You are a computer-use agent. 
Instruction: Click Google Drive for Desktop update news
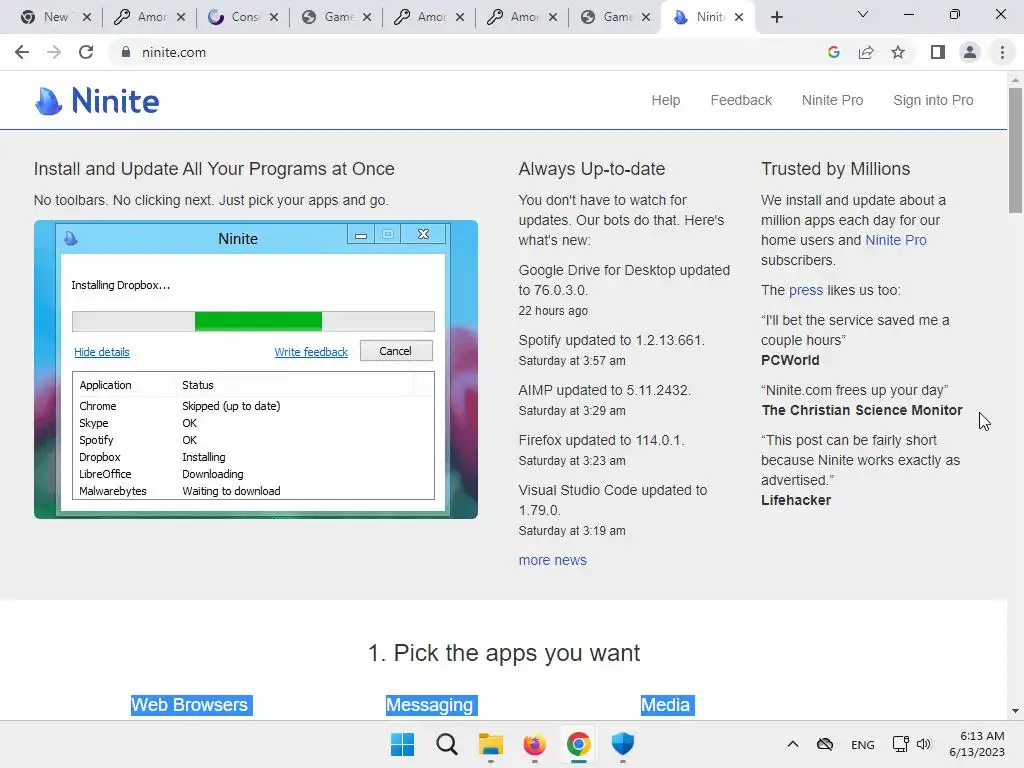click(x=624, y=280)
